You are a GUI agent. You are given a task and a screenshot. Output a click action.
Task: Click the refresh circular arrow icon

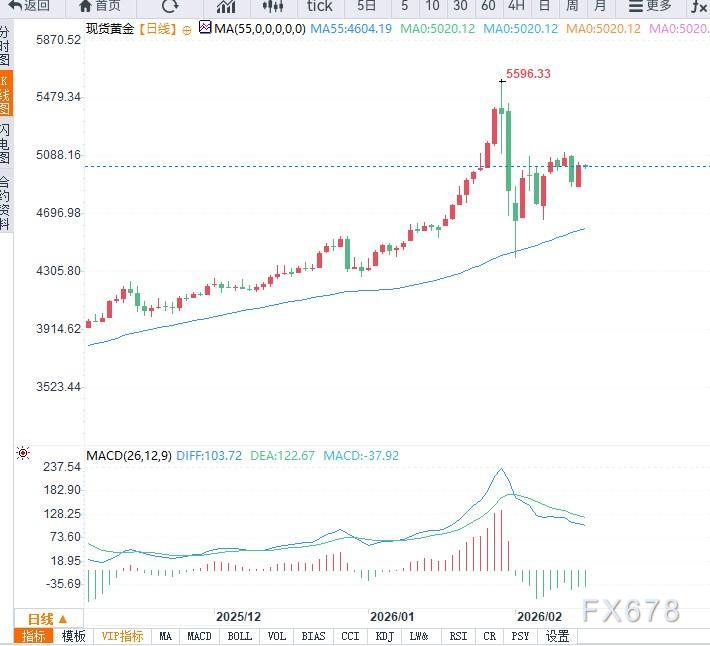point(170,5)
